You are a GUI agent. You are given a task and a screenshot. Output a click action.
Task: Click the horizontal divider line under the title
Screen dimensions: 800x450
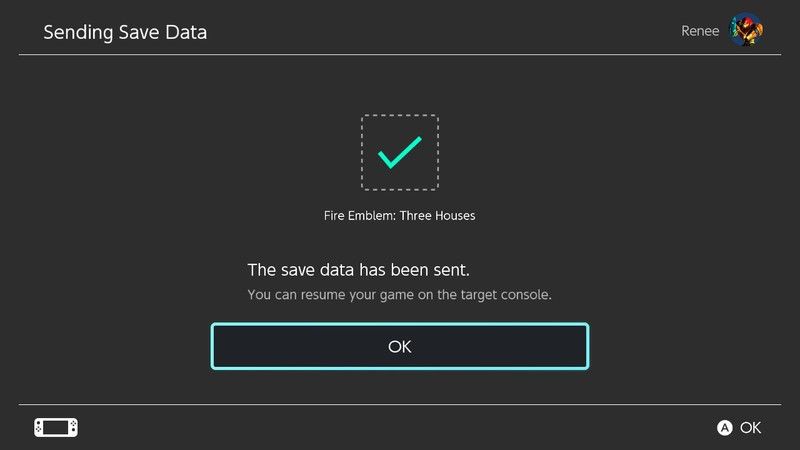point(400,54)
